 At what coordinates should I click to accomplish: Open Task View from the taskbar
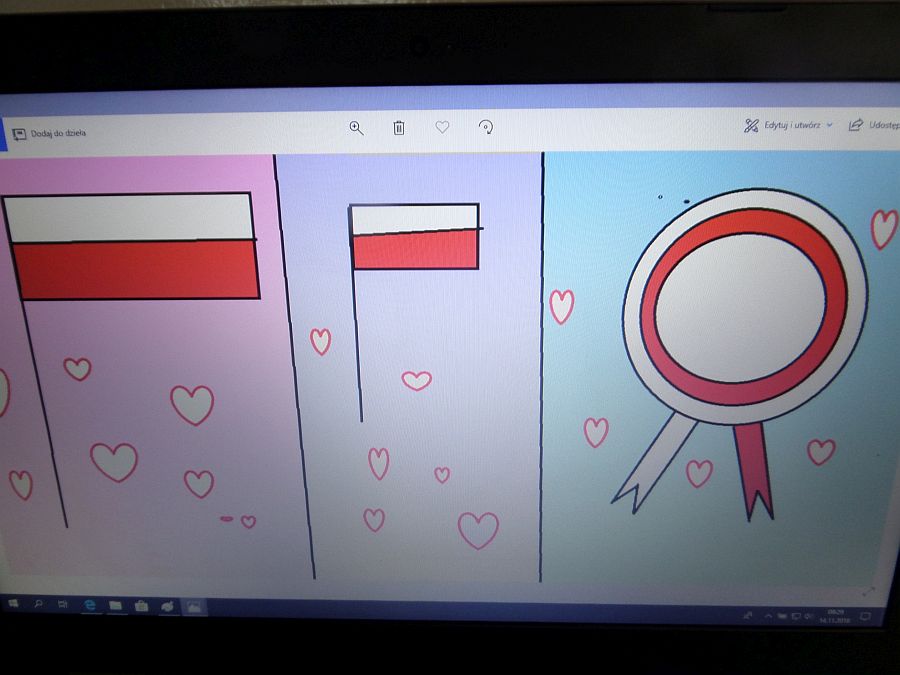coord(63,605)
